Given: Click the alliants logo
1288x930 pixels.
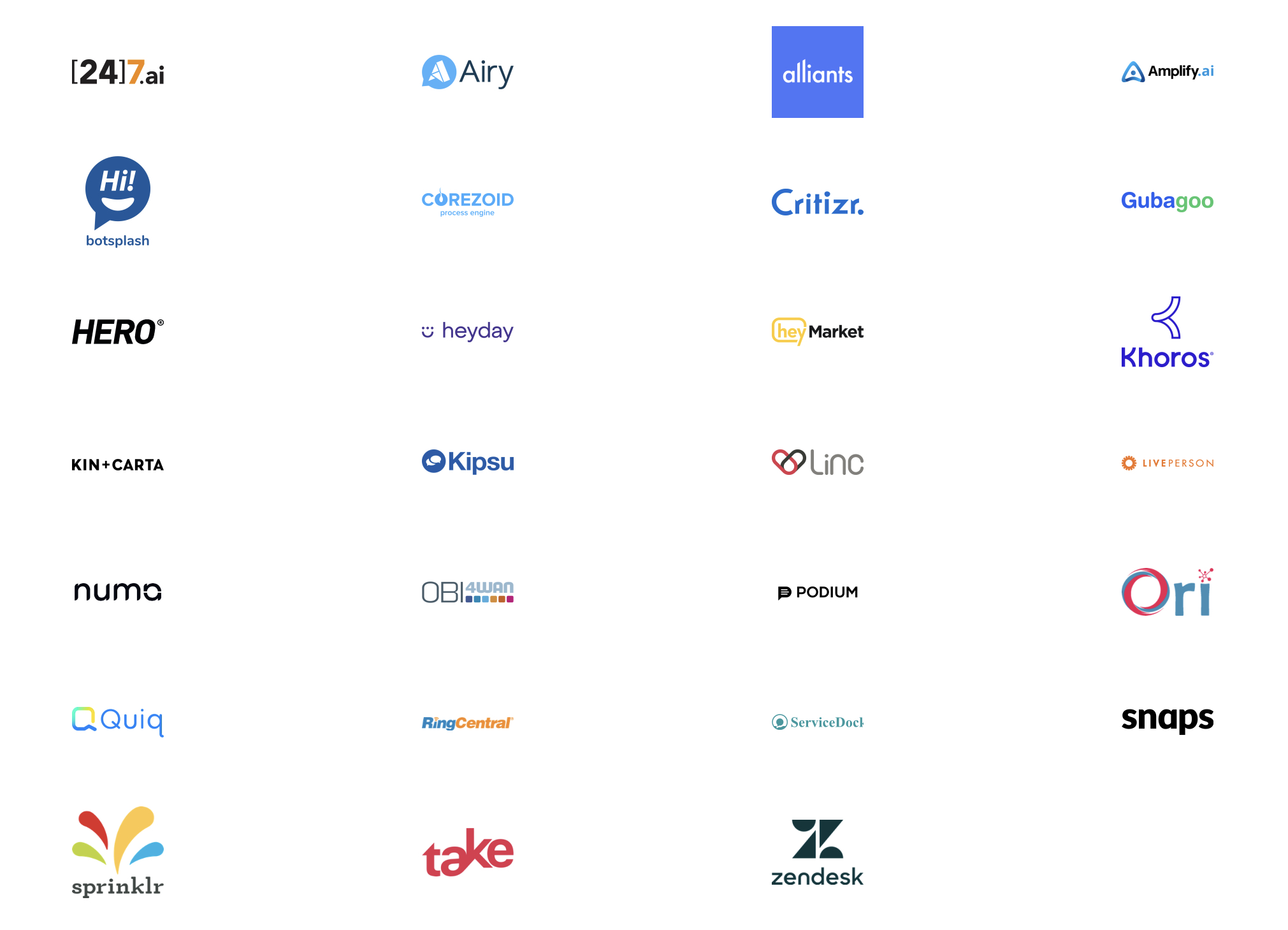Looking at the screenshot, I should tap(819, 71).
